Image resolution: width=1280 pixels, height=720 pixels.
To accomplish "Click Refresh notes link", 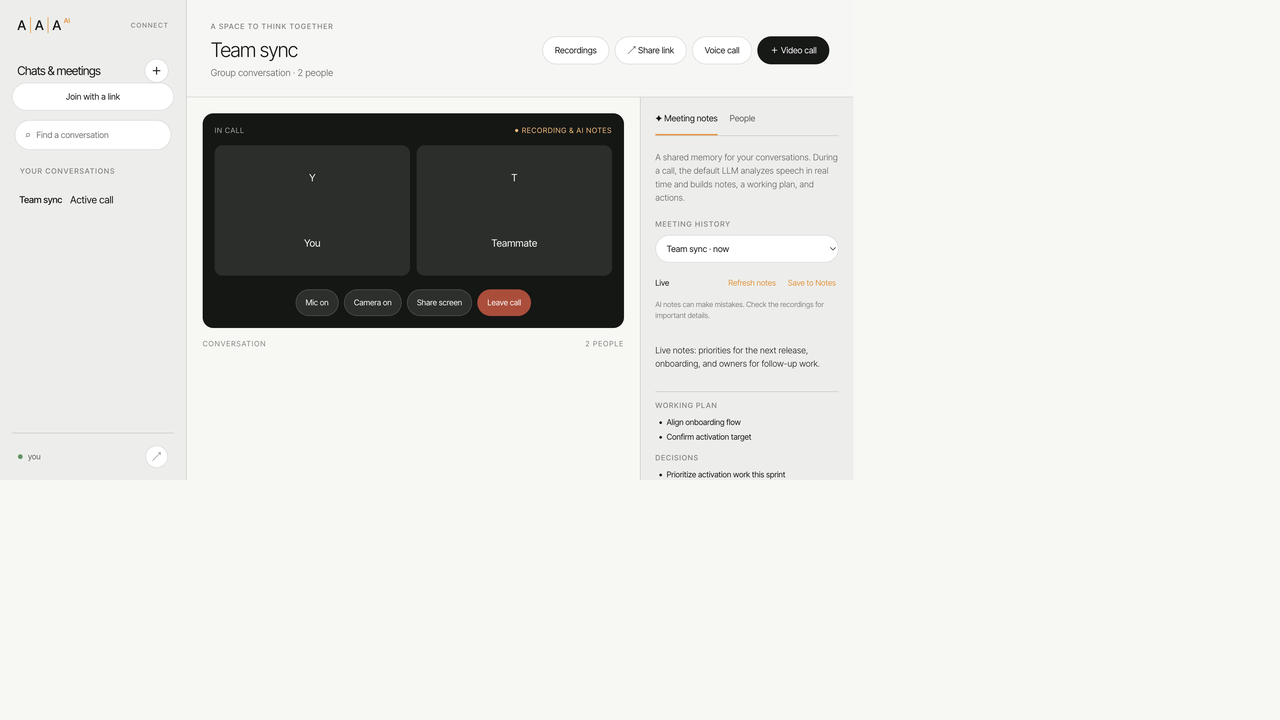I will click(x=752, y=283).
